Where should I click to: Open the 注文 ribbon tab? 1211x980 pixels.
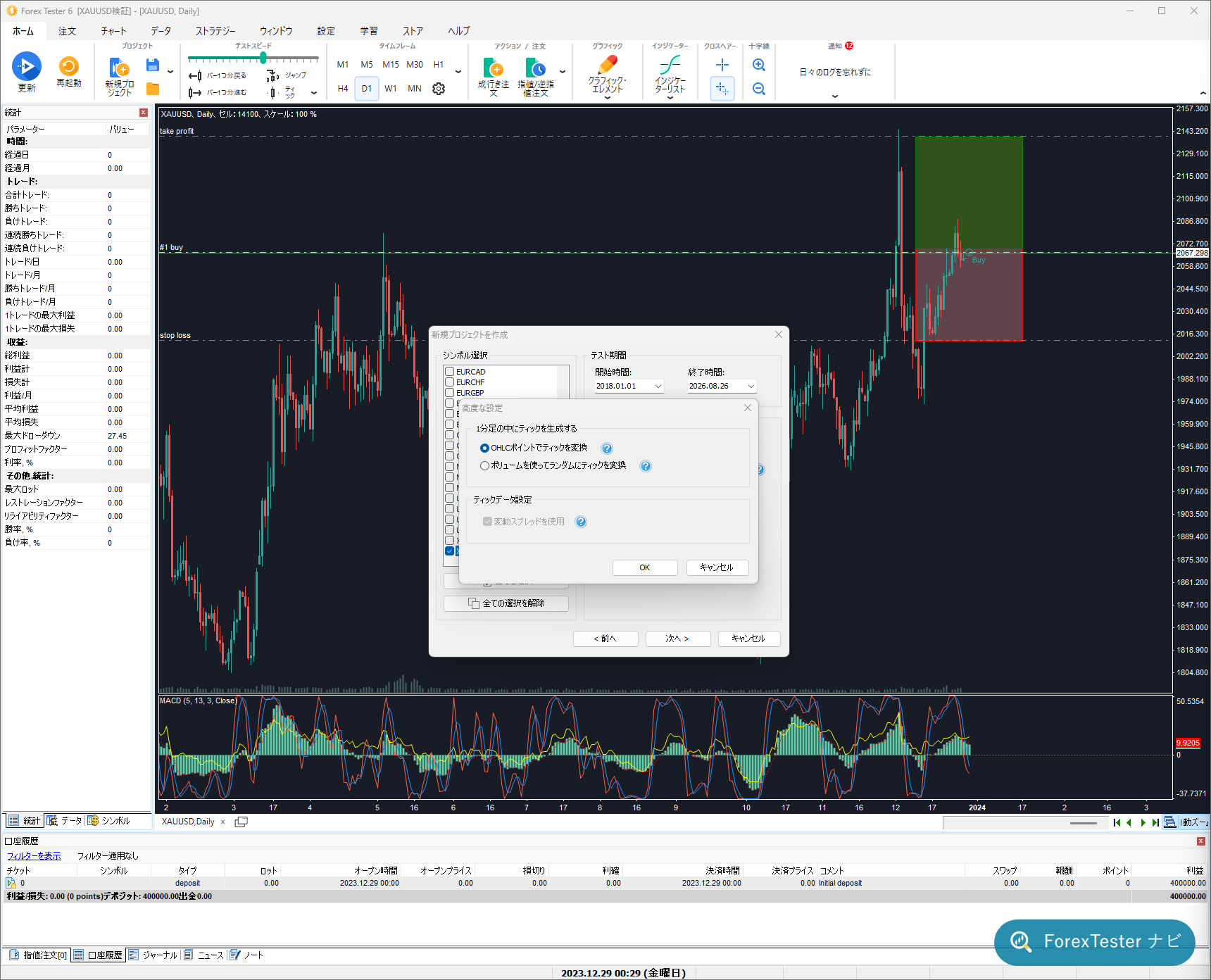68,31
